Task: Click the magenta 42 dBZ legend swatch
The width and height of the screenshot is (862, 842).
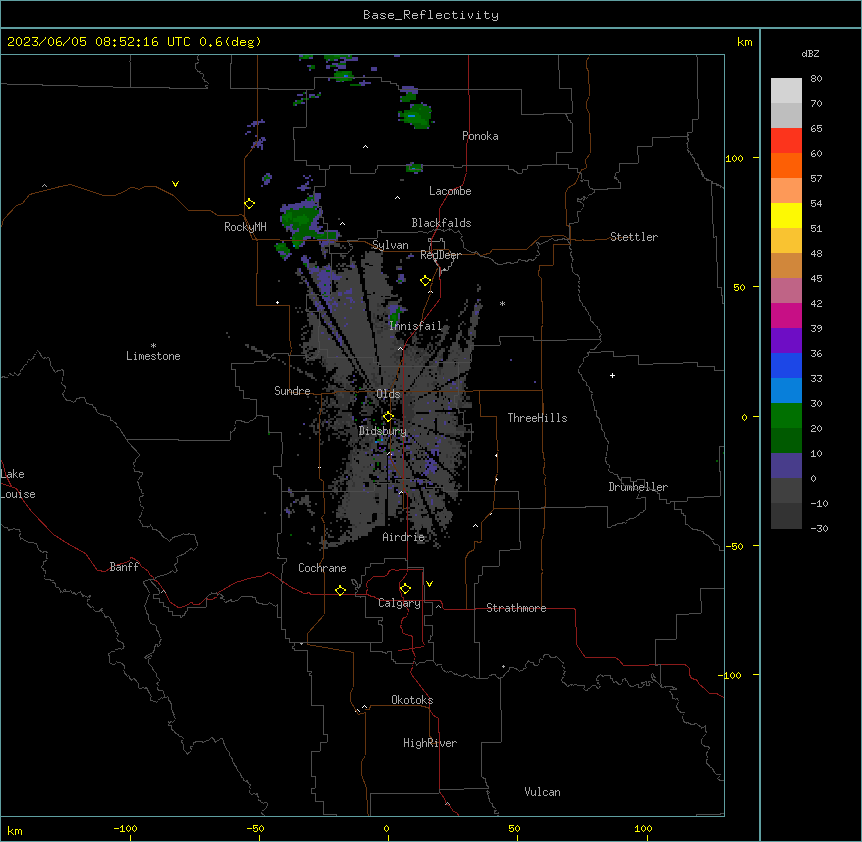Action: click(x=786, y=315)
